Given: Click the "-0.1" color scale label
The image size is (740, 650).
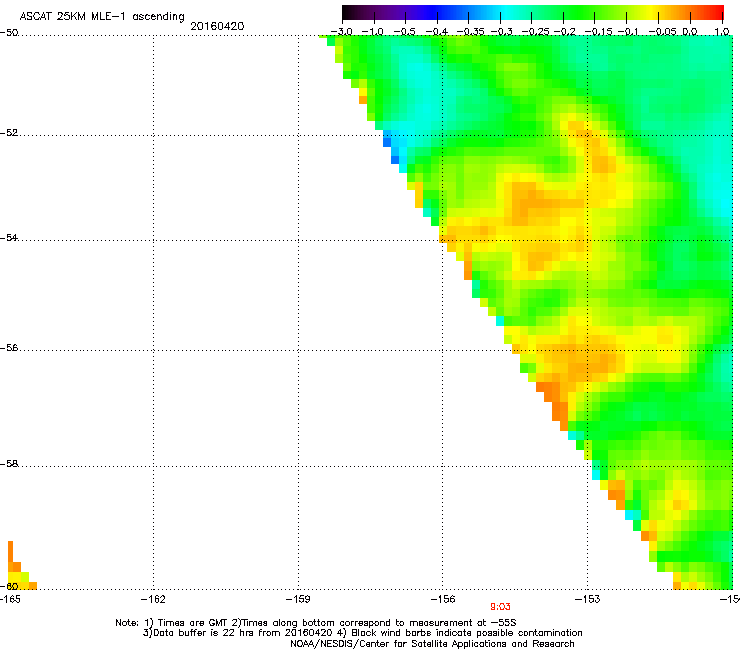Looking at the screenshot, I should point(628,32).
